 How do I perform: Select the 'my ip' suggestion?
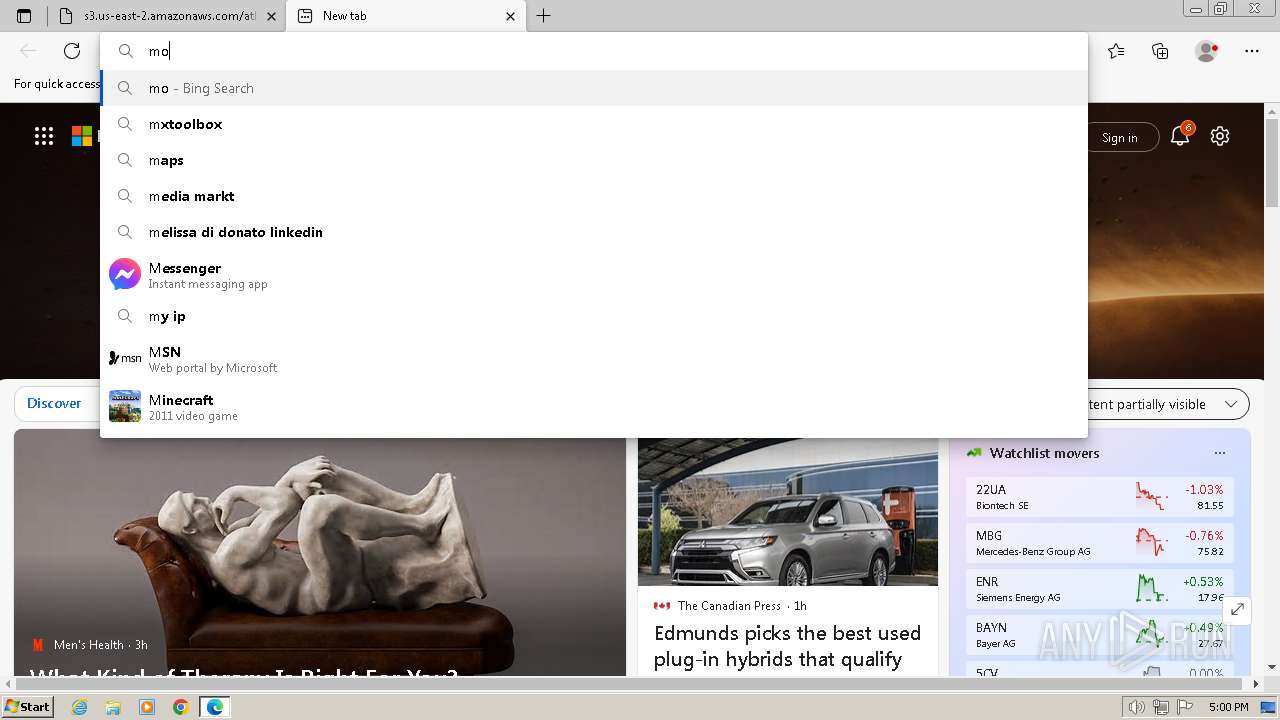pyautogui.click(x=594, y=316)
